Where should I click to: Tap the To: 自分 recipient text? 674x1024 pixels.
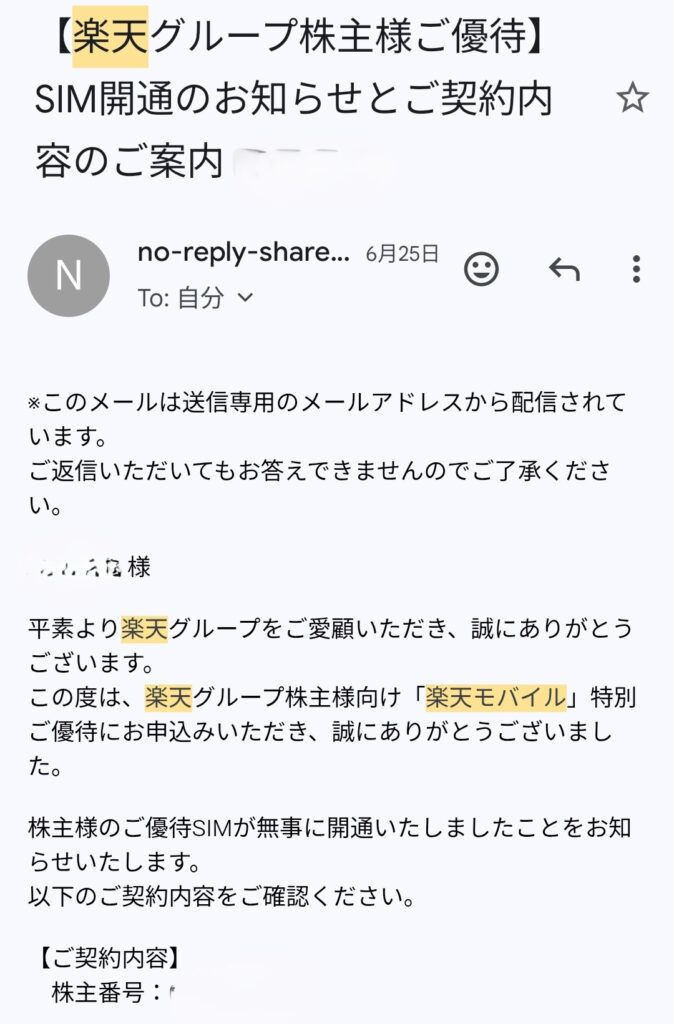click(x=181, y=298)
